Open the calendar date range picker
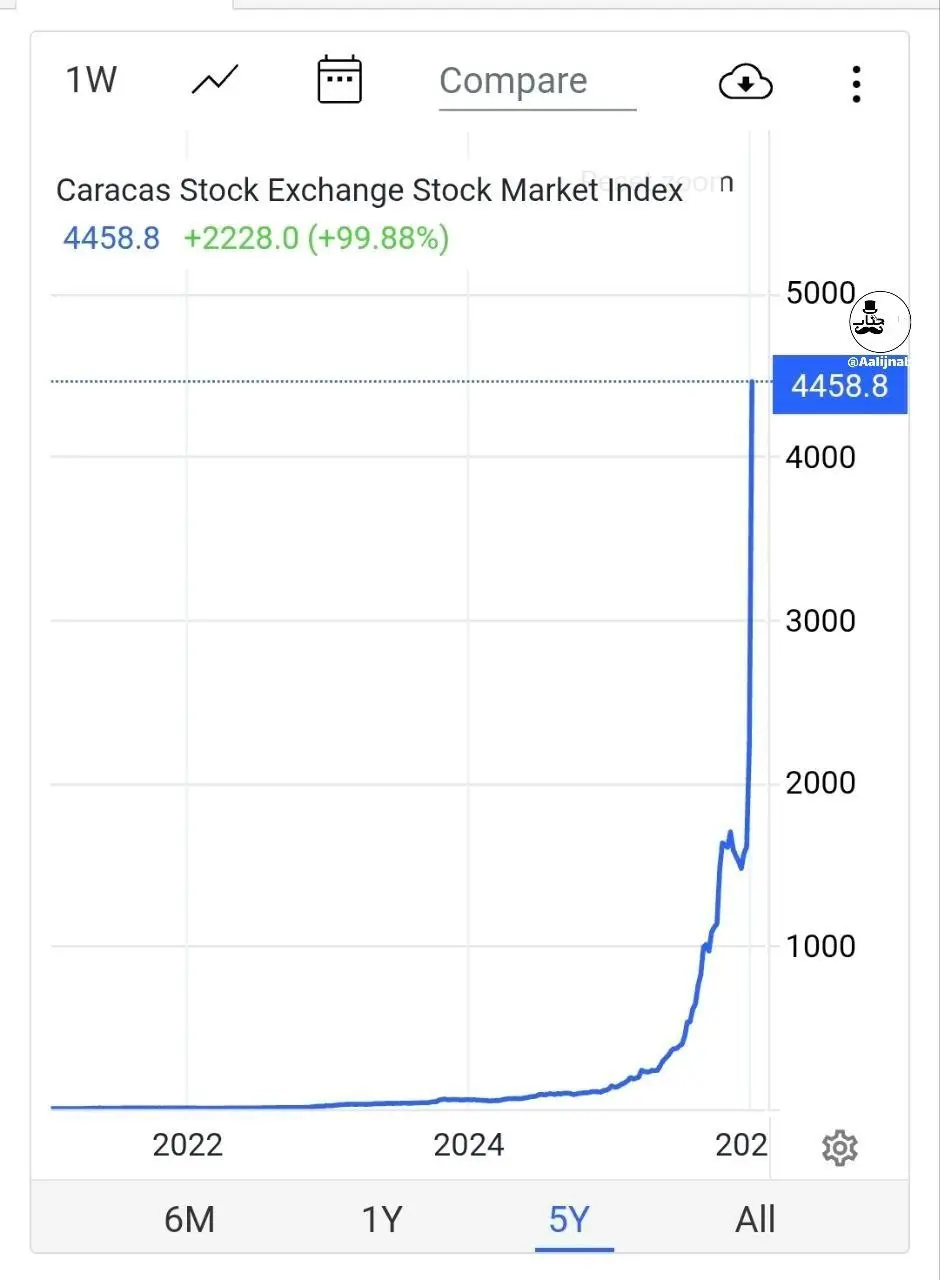Screen dimensions: 940x1280 (x=339, y=80)
